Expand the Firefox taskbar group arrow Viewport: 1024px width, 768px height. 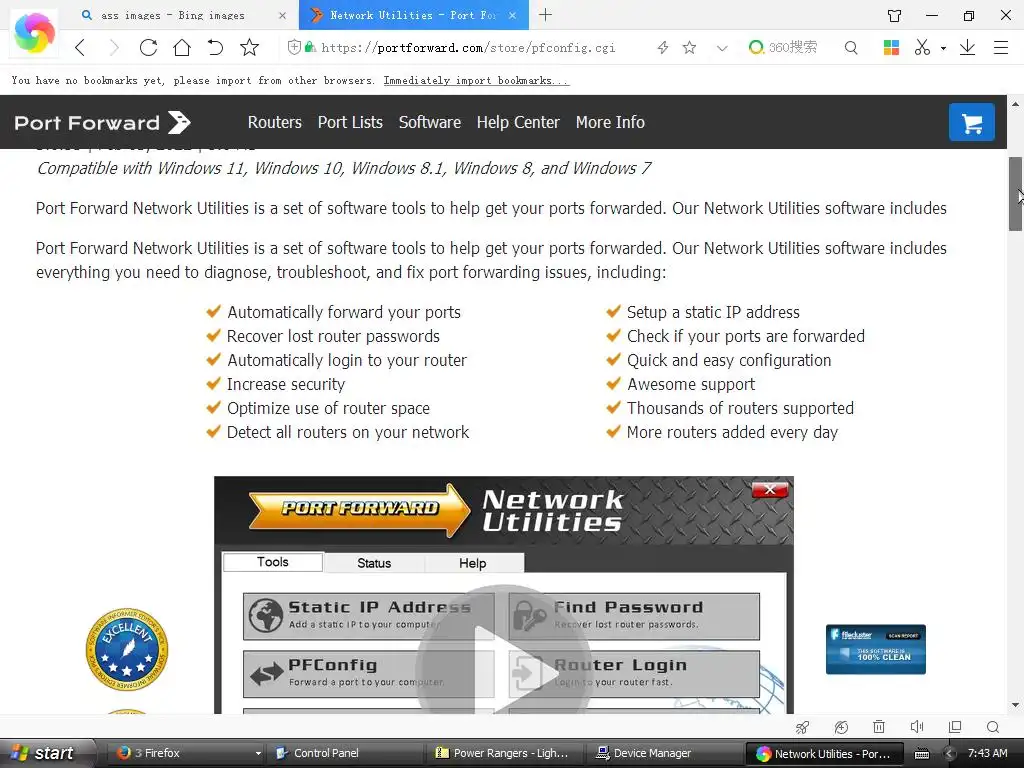click(x=258, y=754)
